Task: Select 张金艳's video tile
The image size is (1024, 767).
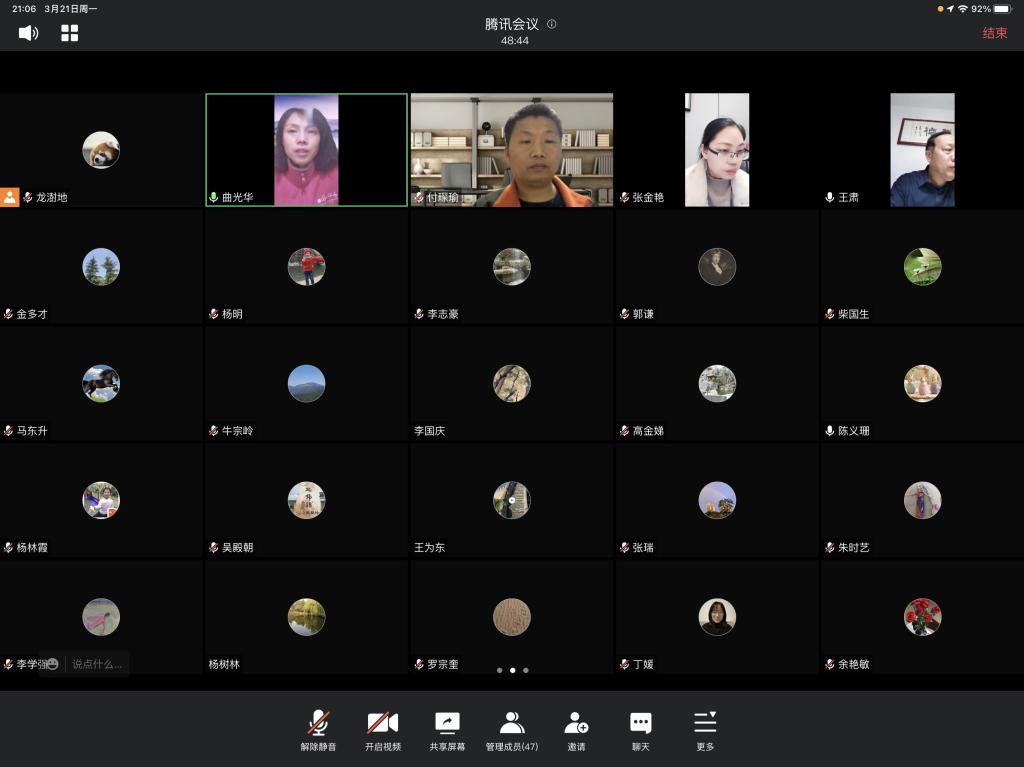Action: click(x=716, y=150)
